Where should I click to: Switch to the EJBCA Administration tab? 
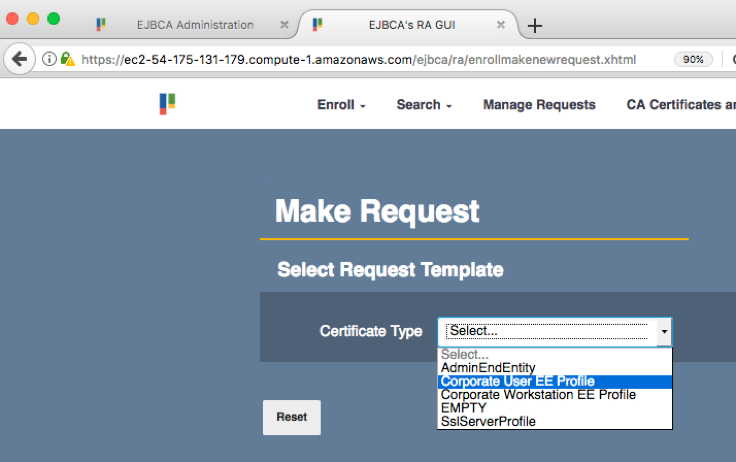click(190, 25)
